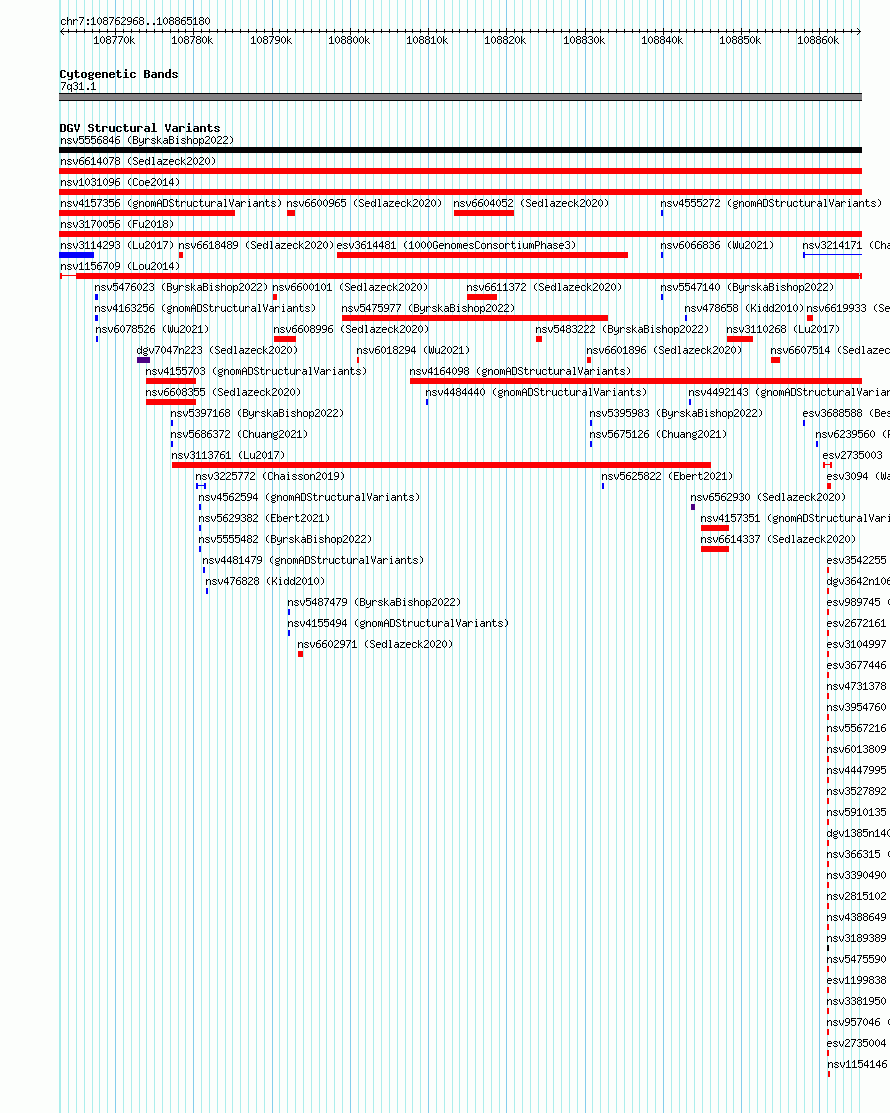Screen dimensions: 890x1113
Task: Click the gray 7q31.1 cytogenetic band bar
Action: tap(461, 97)
